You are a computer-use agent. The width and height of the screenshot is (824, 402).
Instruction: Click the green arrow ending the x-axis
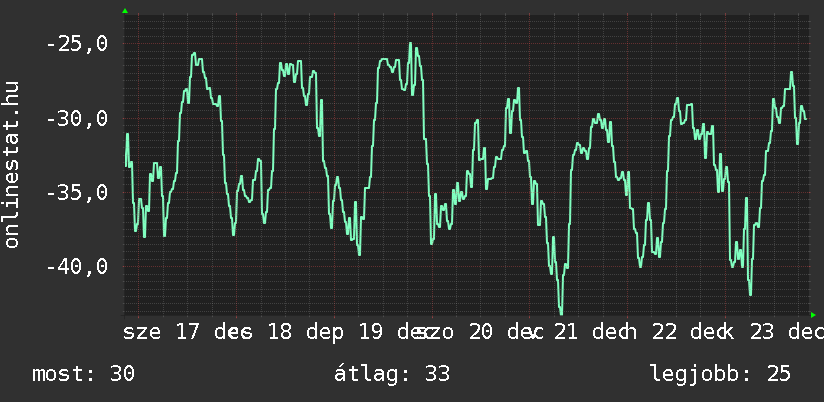[812, 314]
